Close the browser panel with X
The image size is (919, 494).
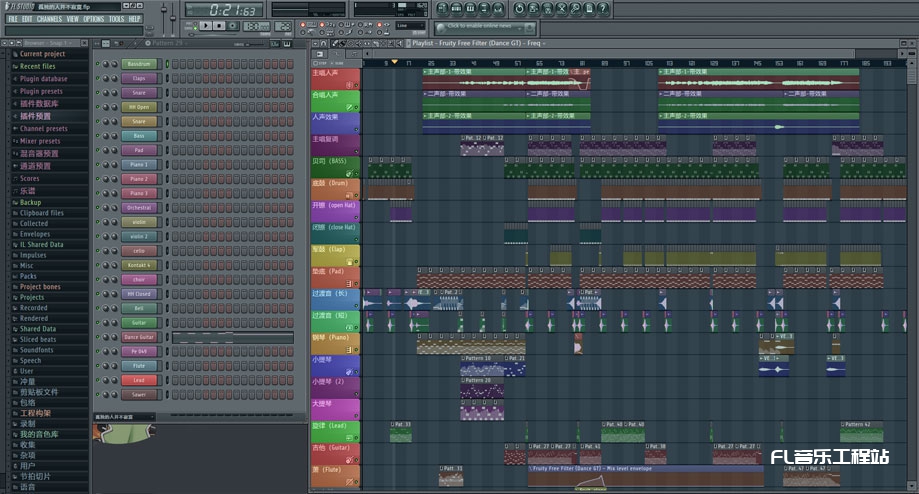[x=84, y=43]
